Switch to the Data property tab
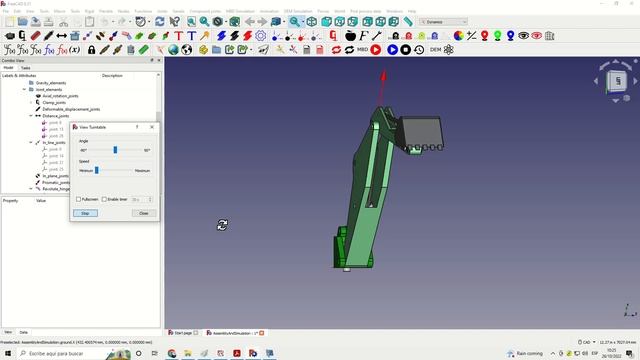This screenshot has height=360, width=640. coord(24,332)
